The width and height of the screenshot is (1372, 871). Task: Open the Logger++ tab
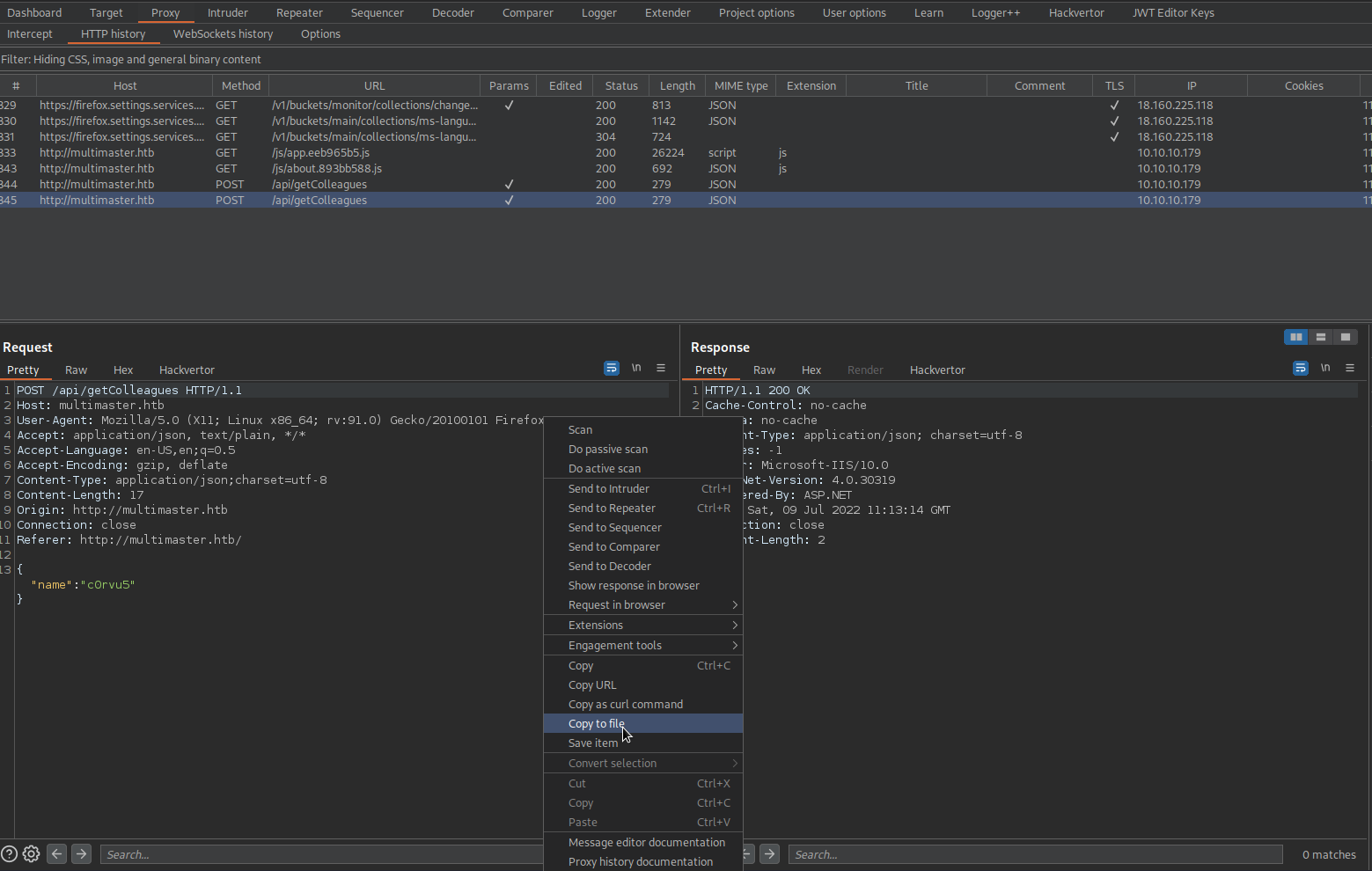click(995, 12)
